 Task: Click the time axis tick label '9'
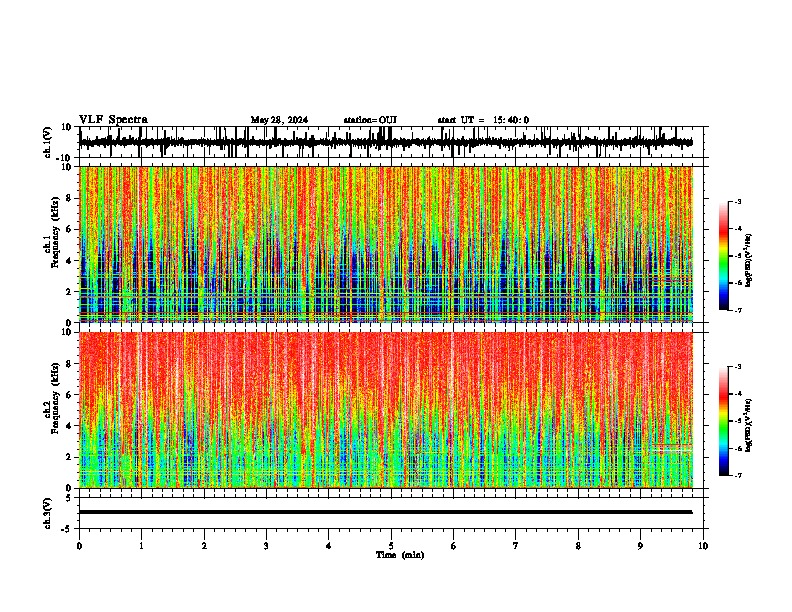[x=640, y=546]
